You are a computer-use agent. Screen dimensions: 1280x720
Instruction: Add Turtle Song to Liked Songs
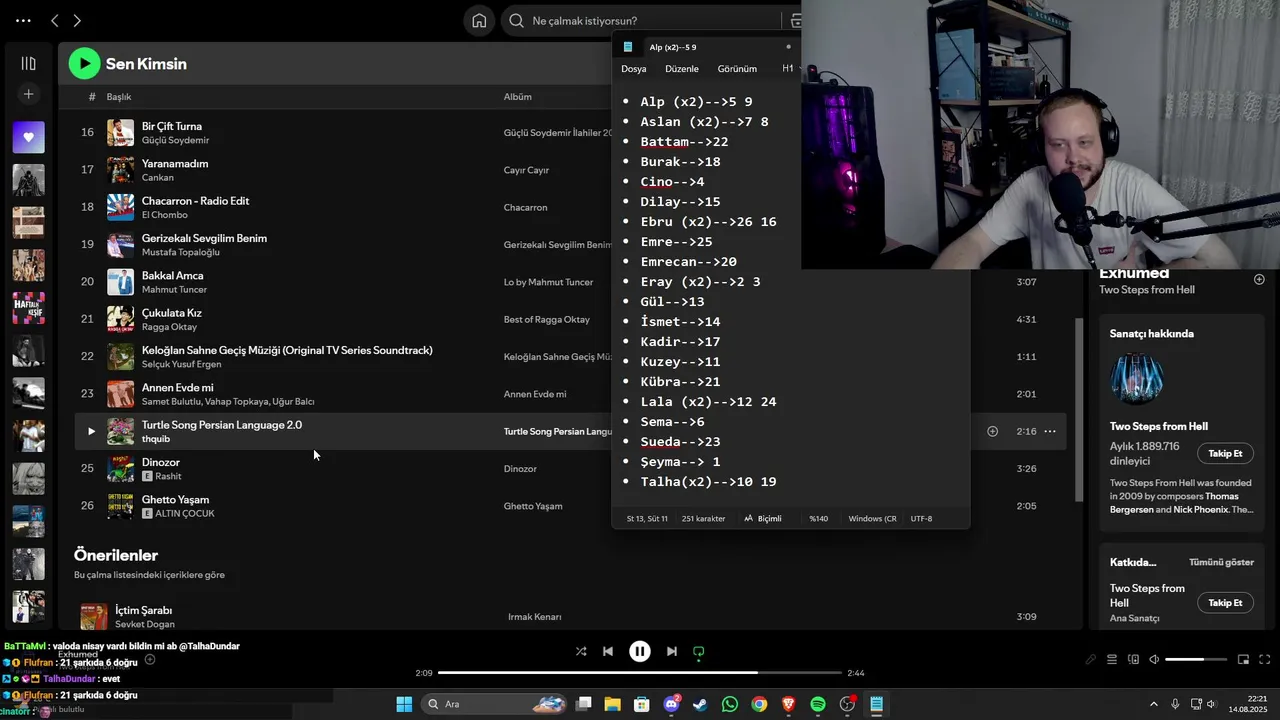[992, 431]
